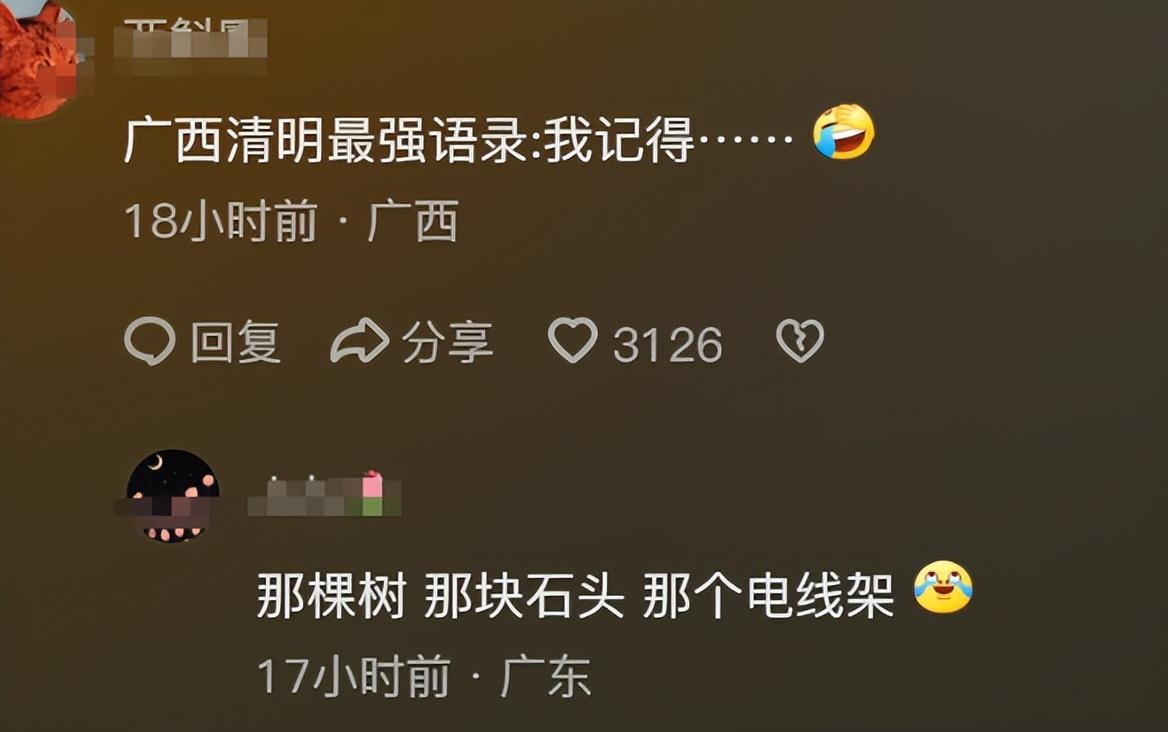
Task: Click the laughing-crying emoji in first comment
Action: tap(843, 133)
